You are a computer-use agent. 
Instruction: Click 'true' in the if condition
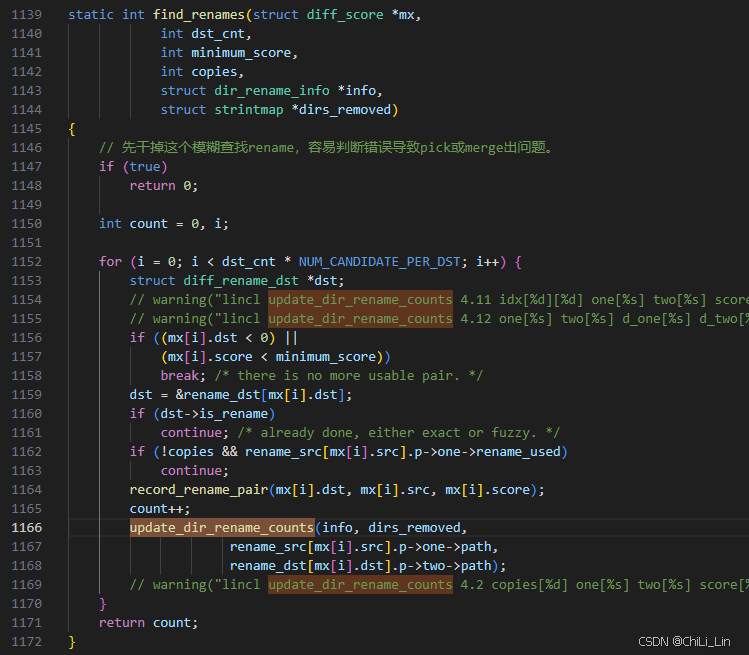click(x=145, y=167)
